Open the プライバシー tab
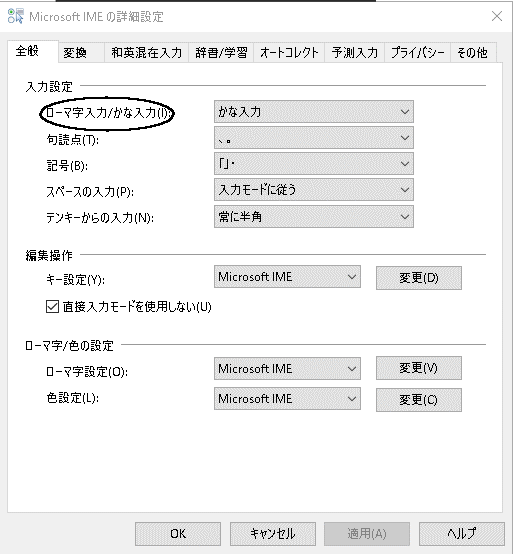The width and height of the screenshot is (513, 554). click(x=417, y=53)
